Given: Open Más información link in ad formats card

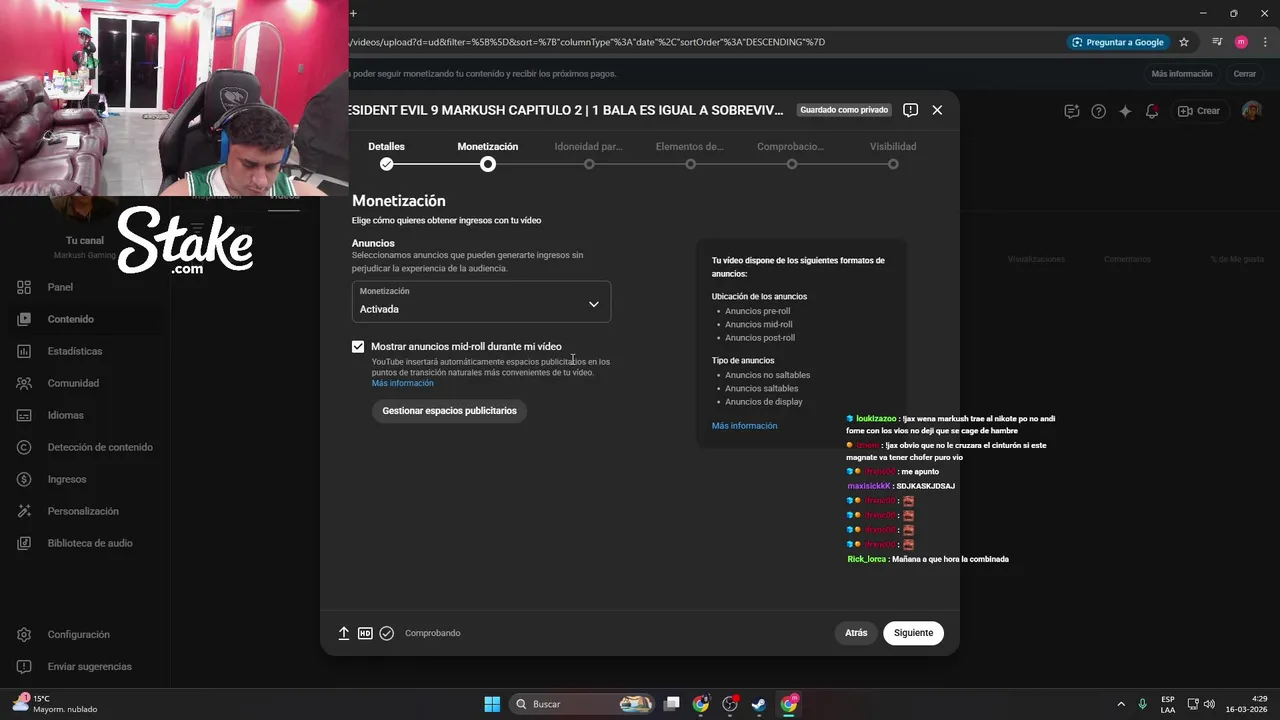Looking at the screenshot, I should click(744, 426).
